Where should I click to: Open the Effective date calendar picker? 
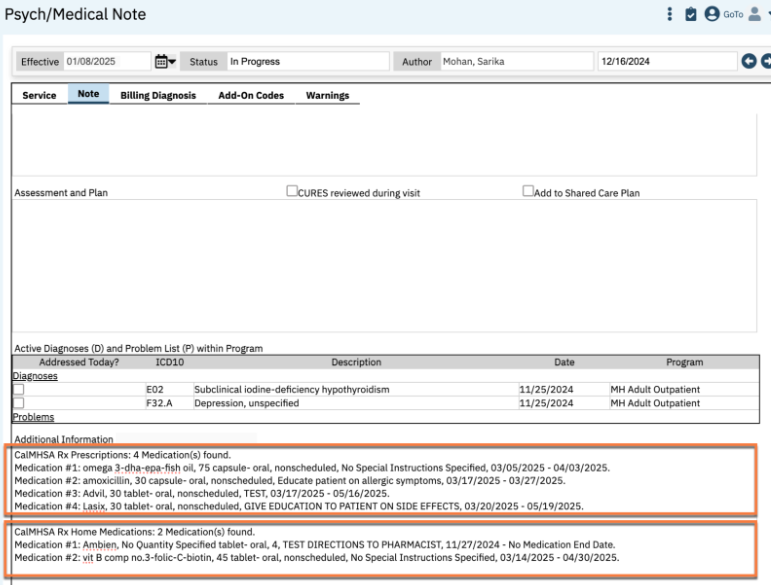click(x=161, y=61)
